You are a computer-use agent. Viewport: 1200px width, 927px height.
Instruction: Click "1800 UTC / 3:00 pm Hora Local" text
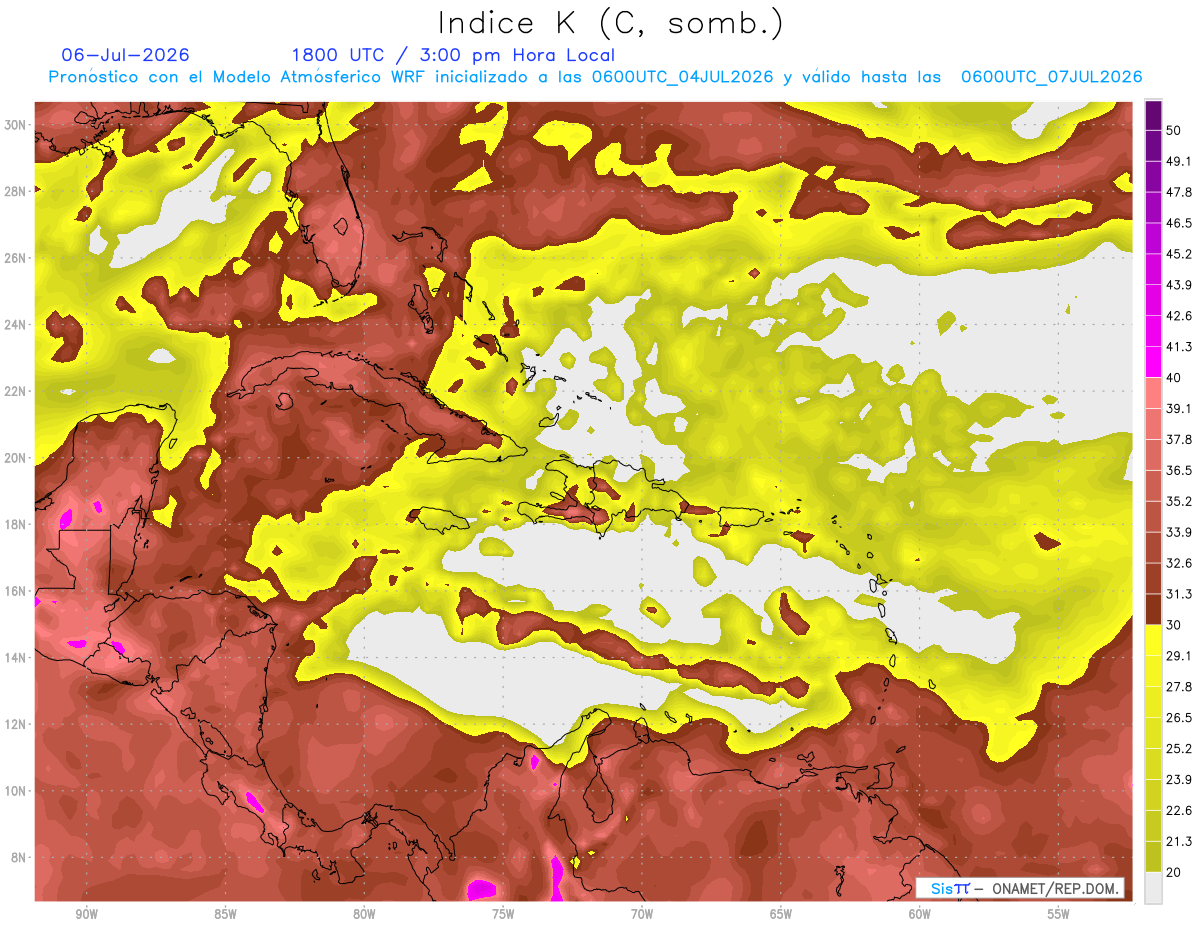[x=453, y=55]
